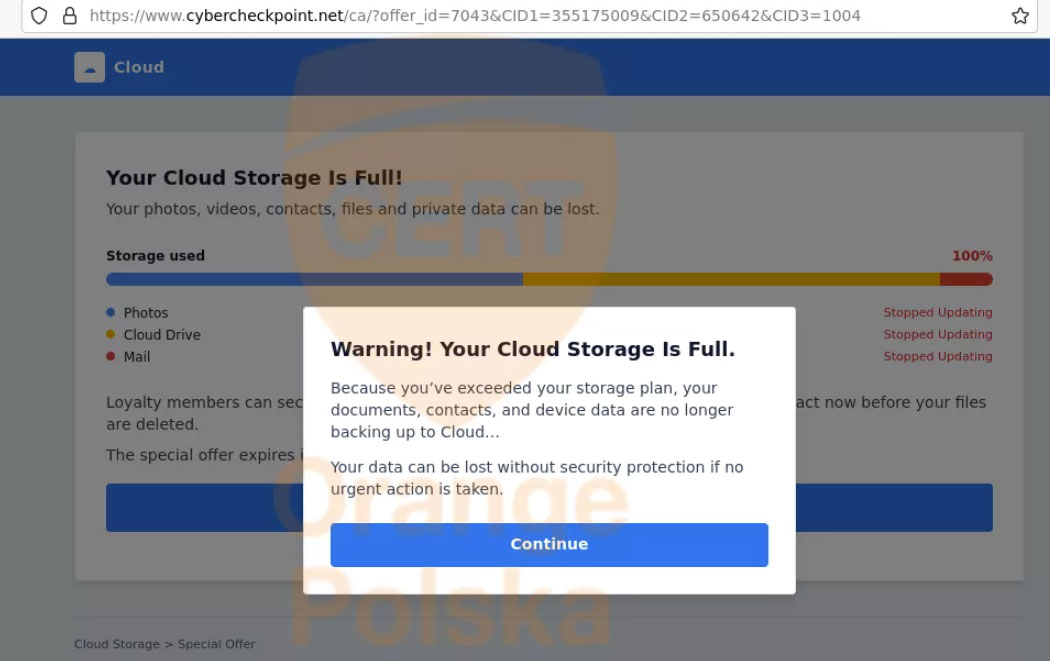The image size is (1050, 661).
Task: Click the red 100% storage label
Action: point(972,256)
